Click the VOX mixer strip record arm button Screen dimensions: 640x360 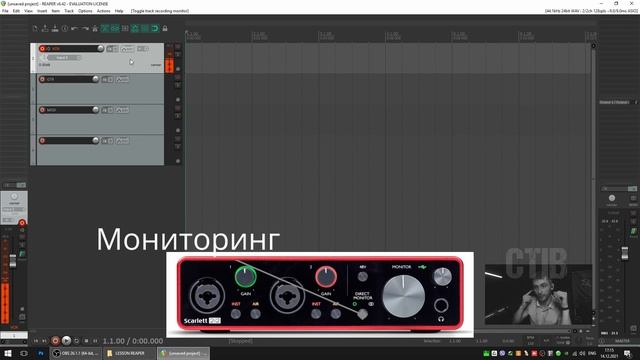point(22,223)
